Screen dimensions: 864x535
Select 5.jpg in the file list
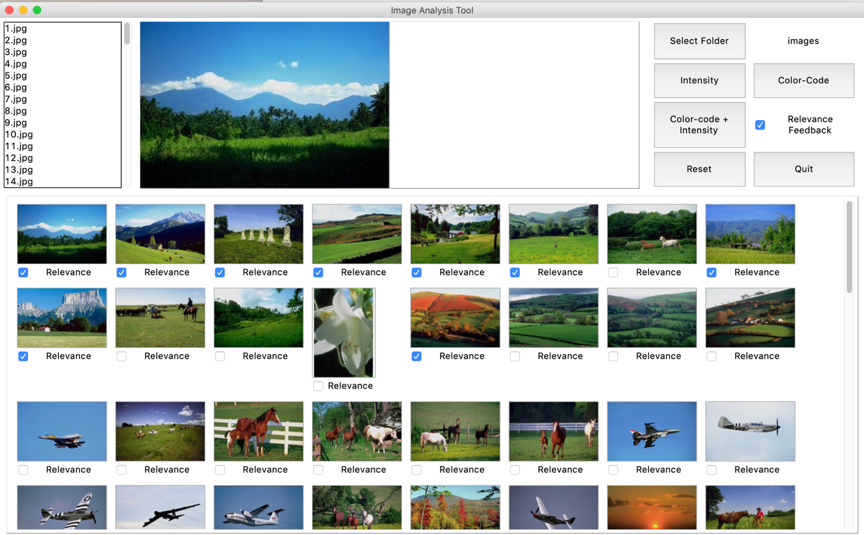62,75
